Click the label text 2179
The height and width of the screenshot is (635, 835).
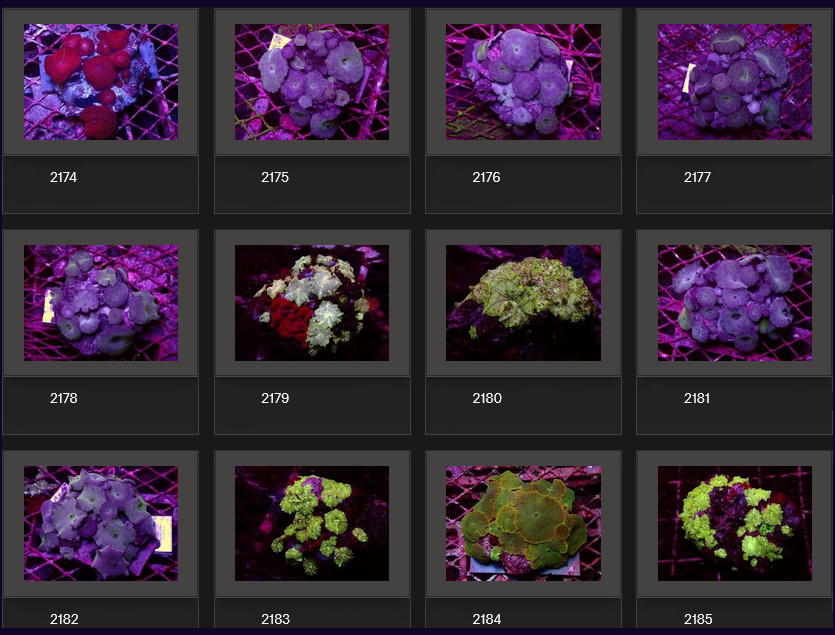coord(275,398)
